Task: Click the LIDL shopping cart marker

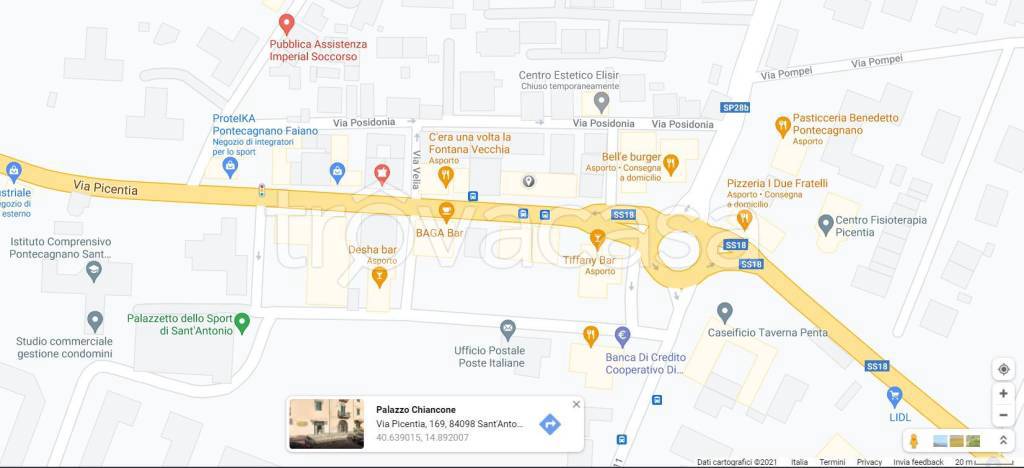Action: click(895, 396)
